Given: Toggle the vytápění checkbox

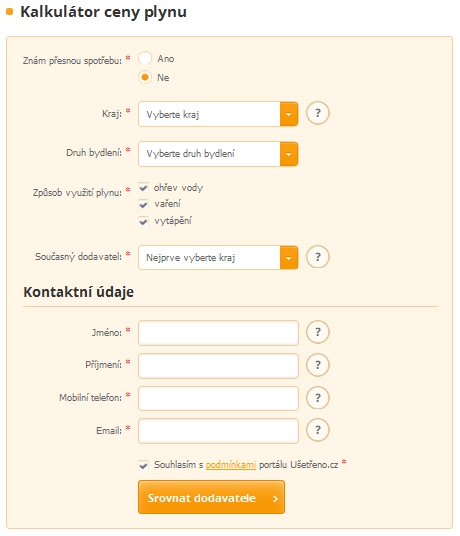Looking at the screenshot, I should point(144,222).
